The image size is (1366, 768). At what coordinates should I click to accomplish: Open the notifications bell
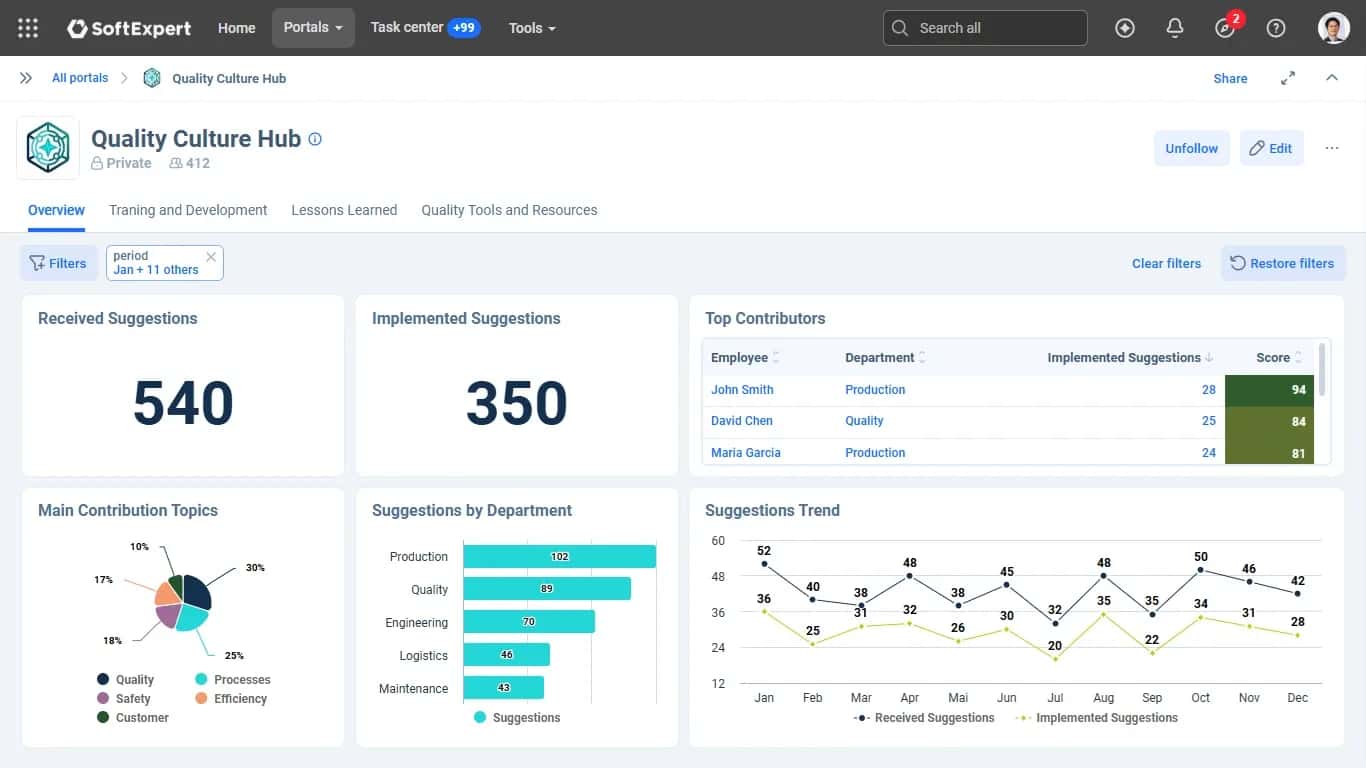[1175, 28]
